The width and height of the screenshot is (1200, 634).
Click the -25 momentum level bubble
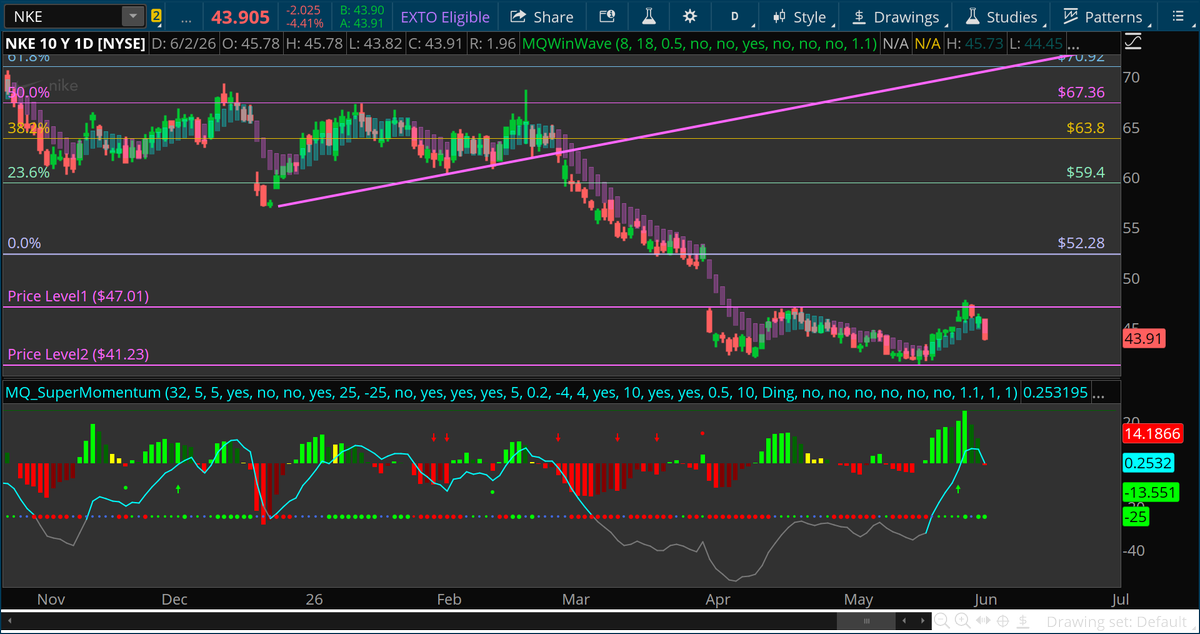(1136, 517)
